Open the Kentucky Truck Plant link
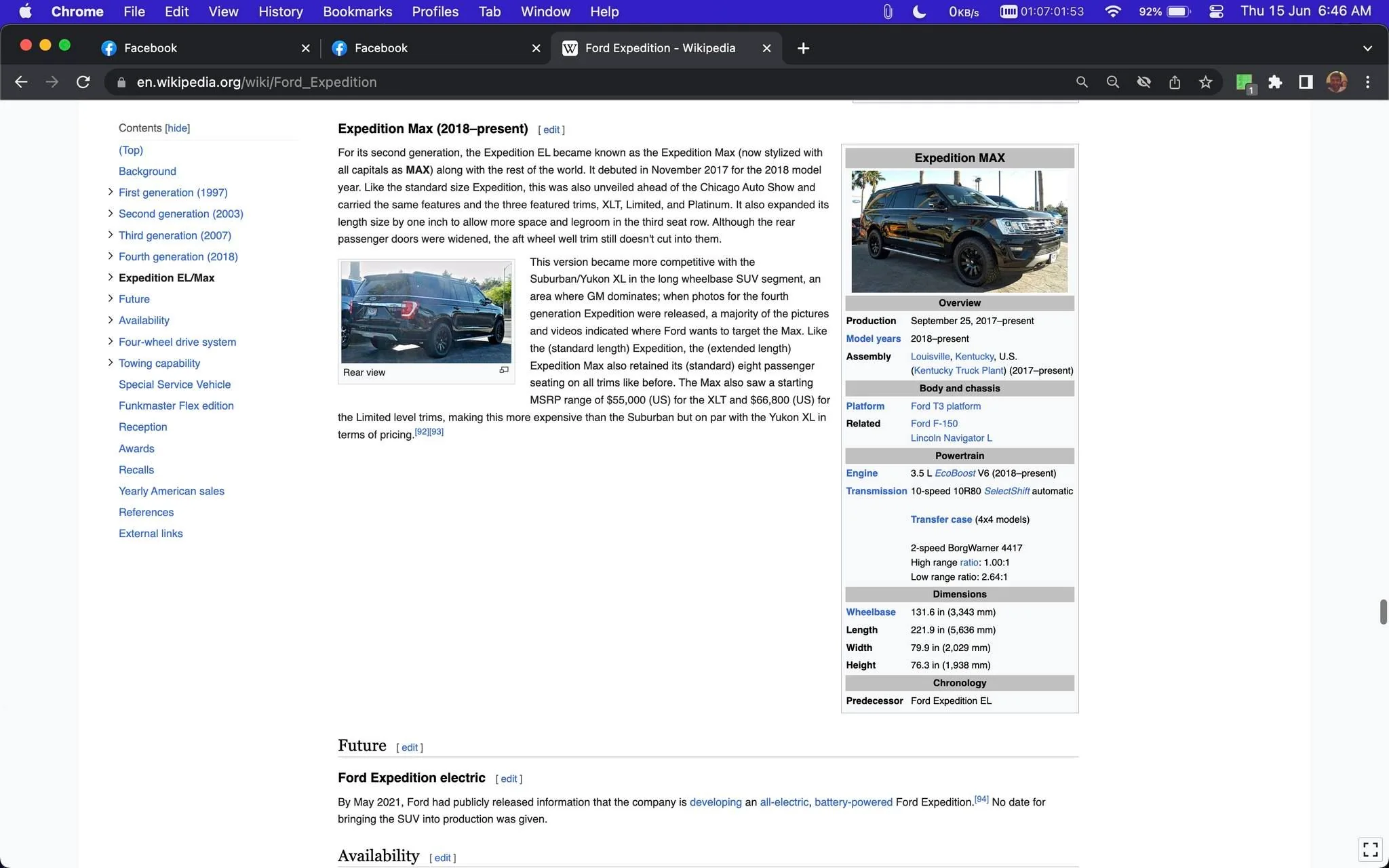The image size is (1389, 868). coord(958,370)
